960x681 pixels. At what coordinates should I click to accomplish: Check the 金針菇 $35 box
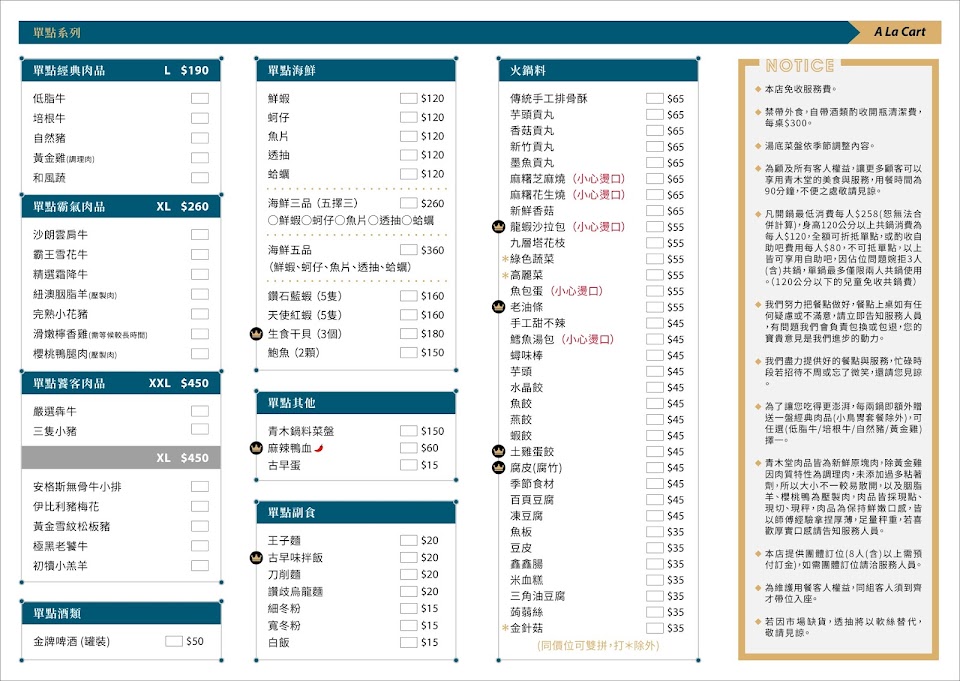coord(654,628)
